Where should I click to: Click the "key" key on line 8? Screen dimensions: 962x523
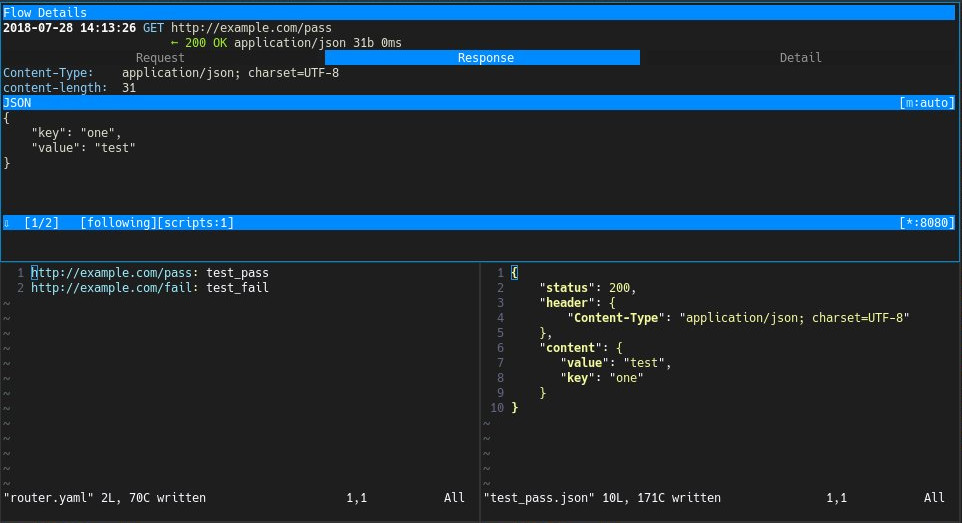coord(577,378)
